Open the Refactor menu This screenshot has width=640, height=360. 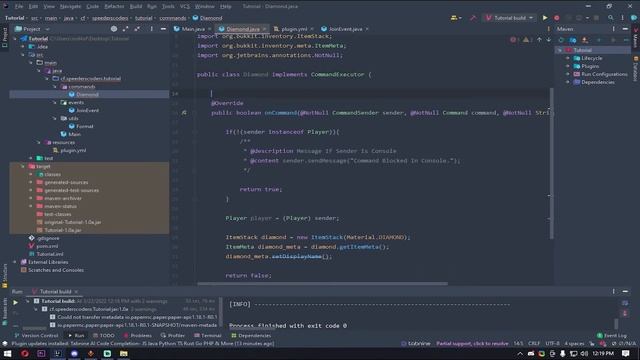click(114, 7)
